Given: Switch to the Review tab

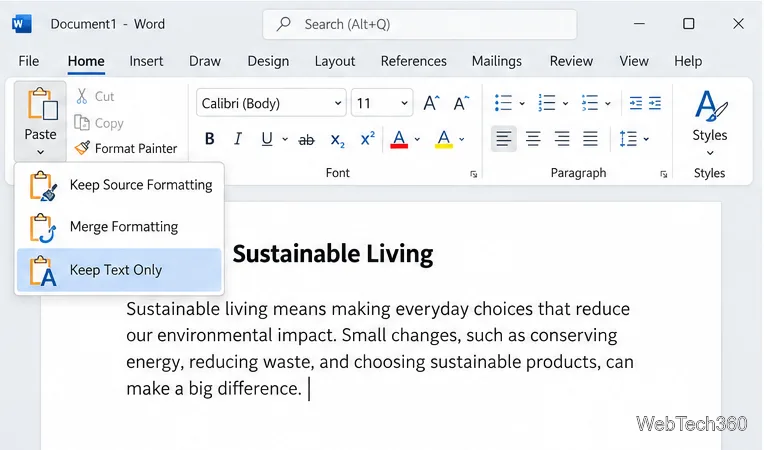Looking at the screenshot, I should 571,61.
